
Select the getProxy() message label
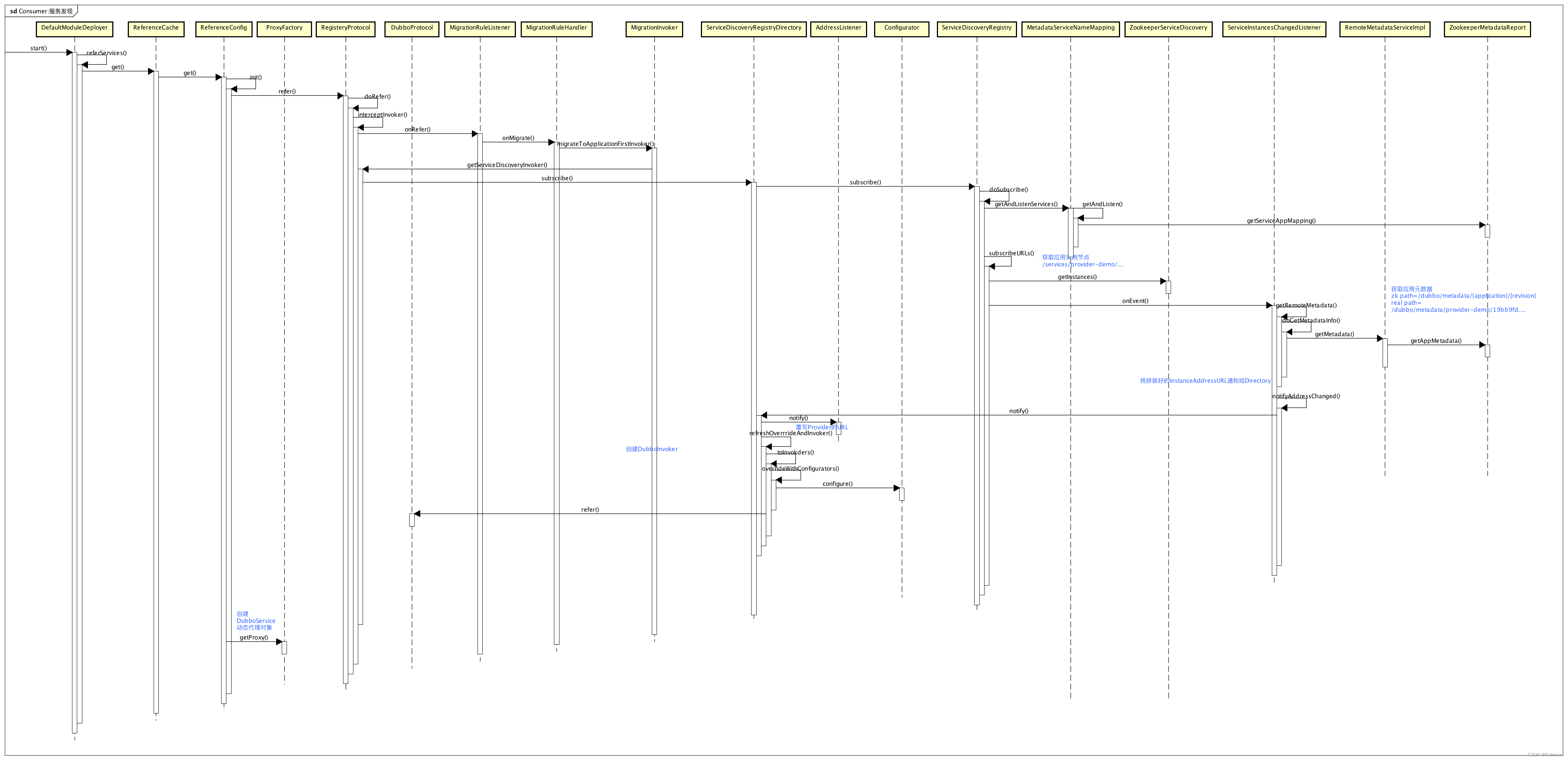coord(254,637)
